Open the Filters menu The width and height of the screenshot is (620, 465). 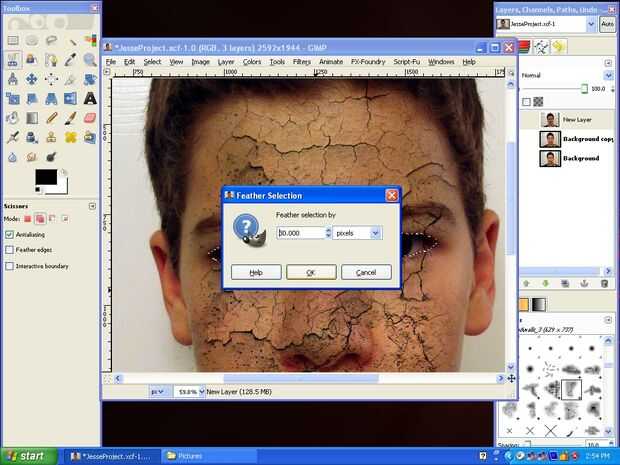click(x=302, y=62)
